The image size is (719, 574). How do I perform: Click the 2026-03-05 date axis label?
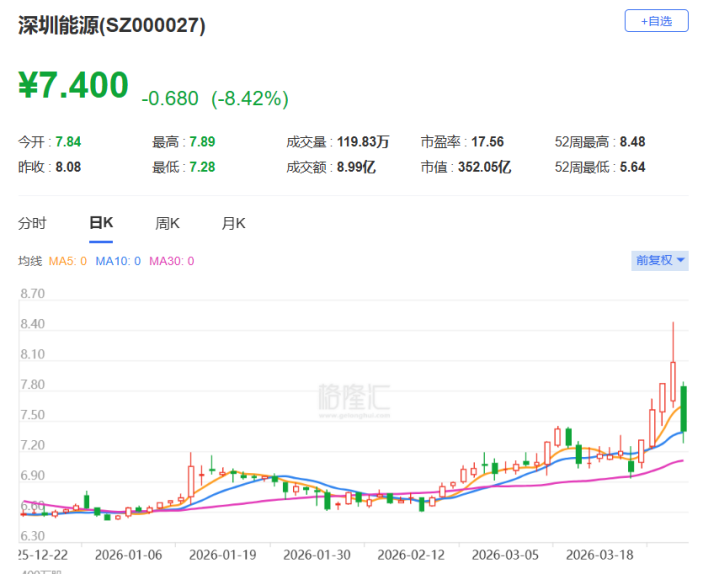(x=505, y=555)
